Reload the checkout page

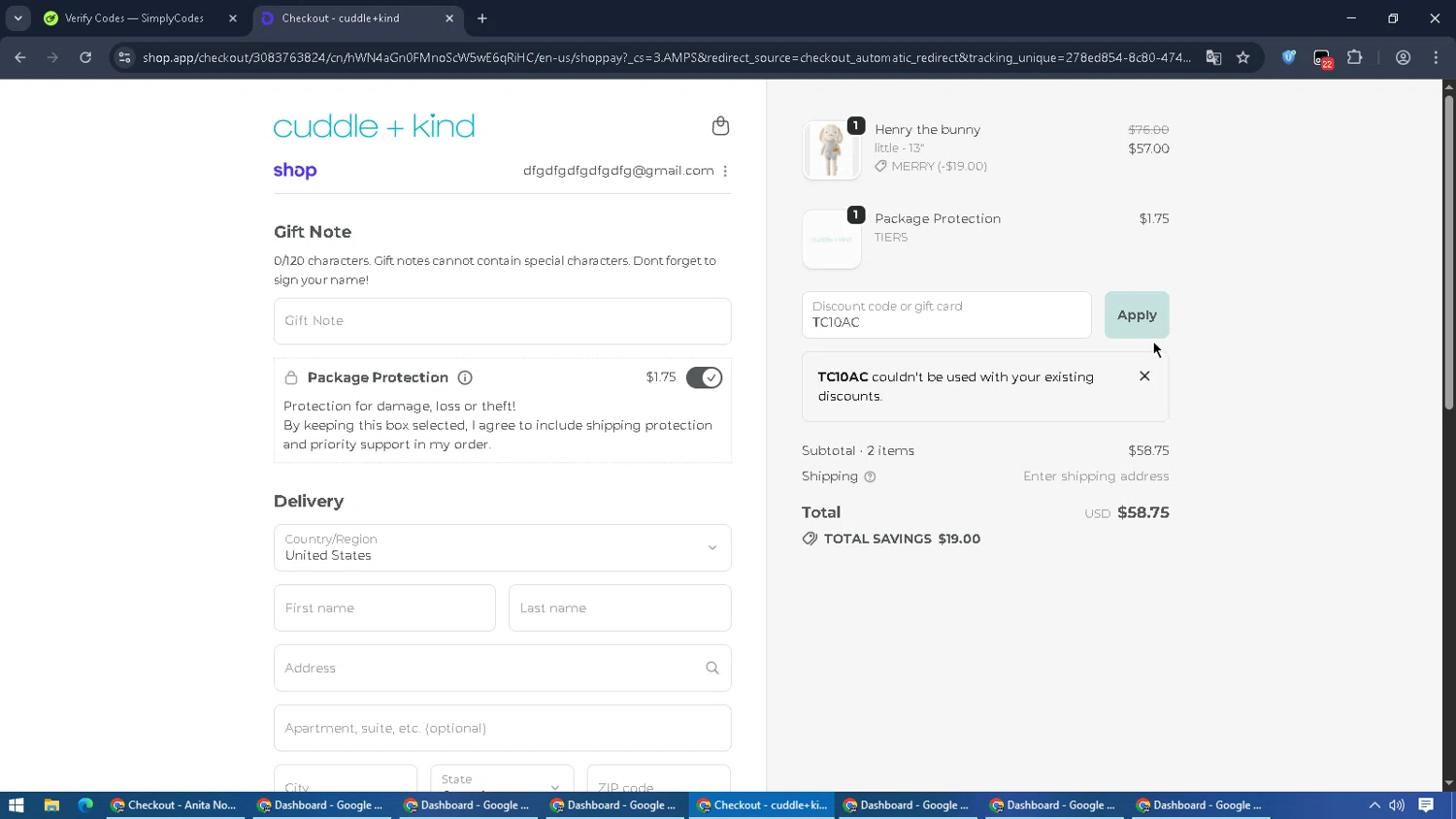[85, 57]
